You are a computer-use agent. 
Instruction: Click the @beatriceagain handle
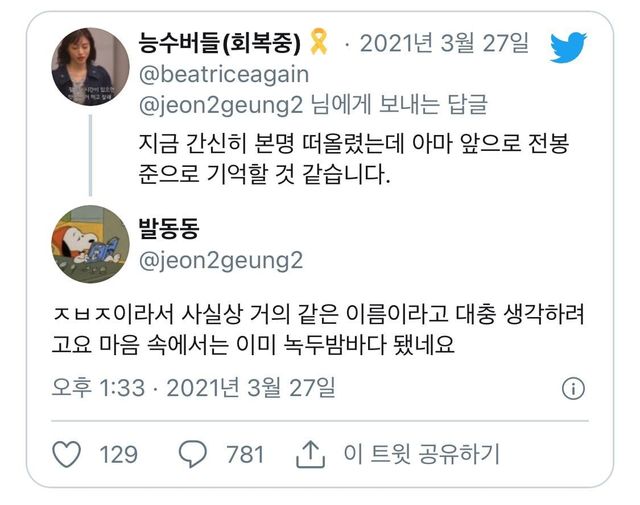224,74
